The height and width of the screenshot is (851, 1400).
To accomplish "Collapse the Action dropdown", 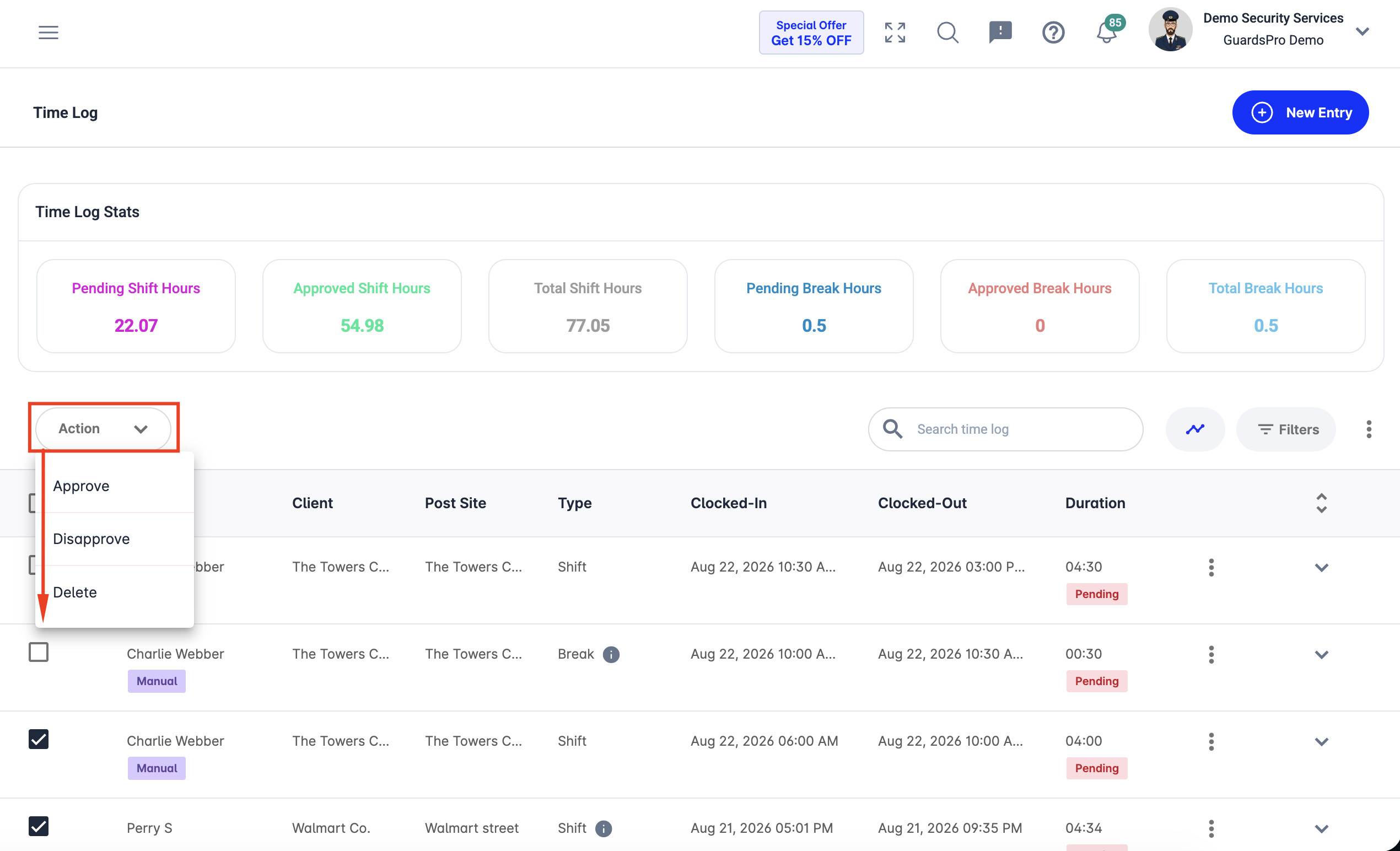I will tap(103, 428).
